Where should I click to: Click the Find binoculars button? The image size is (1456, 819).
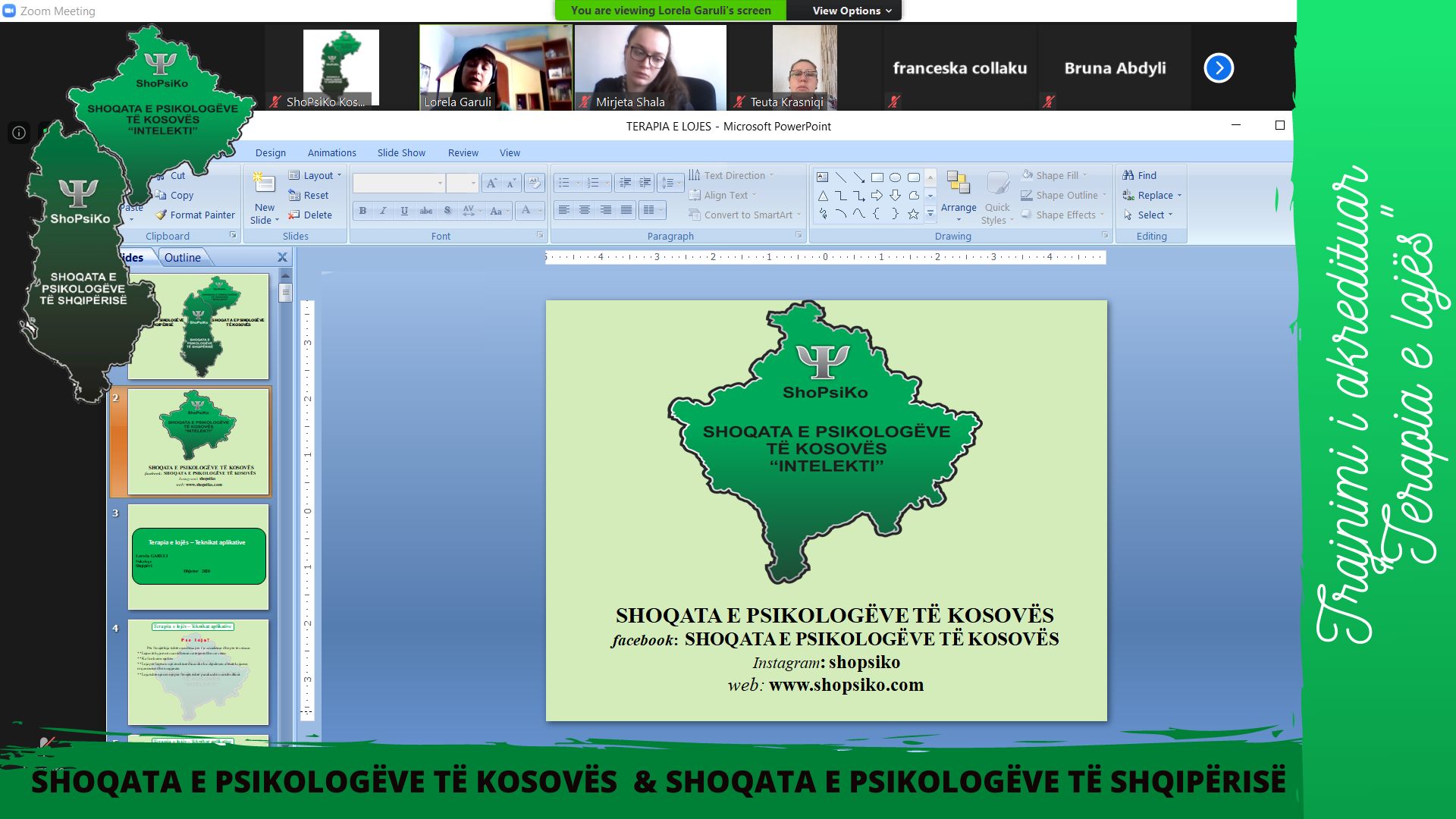(1140, 175)
